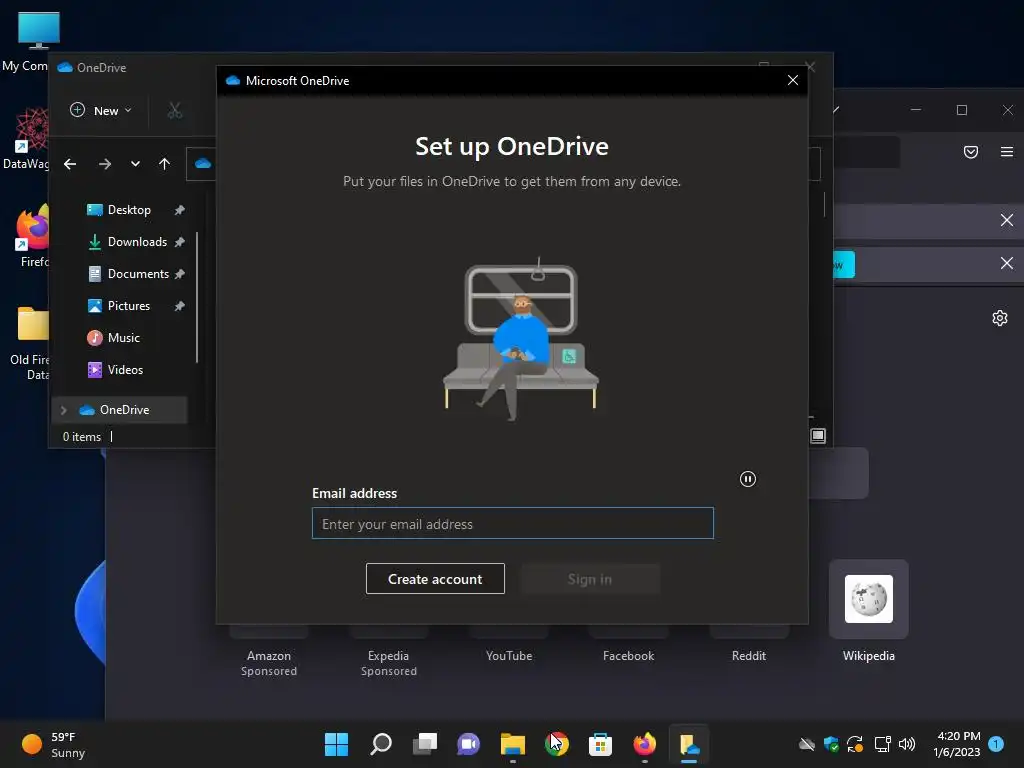Open Firefox Pocket save icon
The image size is (1024, 768).
tap(971, 152)
